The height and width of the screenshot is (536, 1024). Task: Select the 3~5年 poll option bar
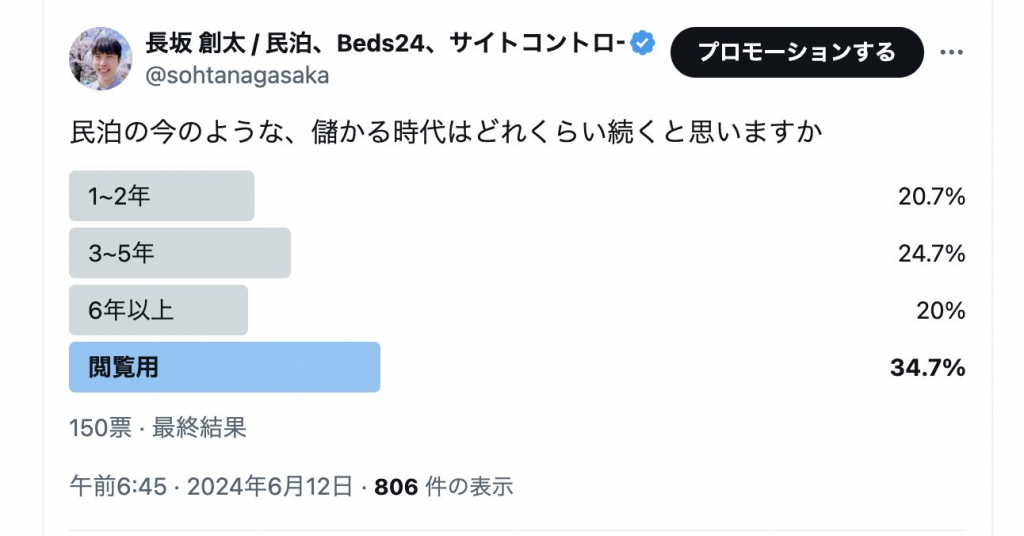(180, 254)
